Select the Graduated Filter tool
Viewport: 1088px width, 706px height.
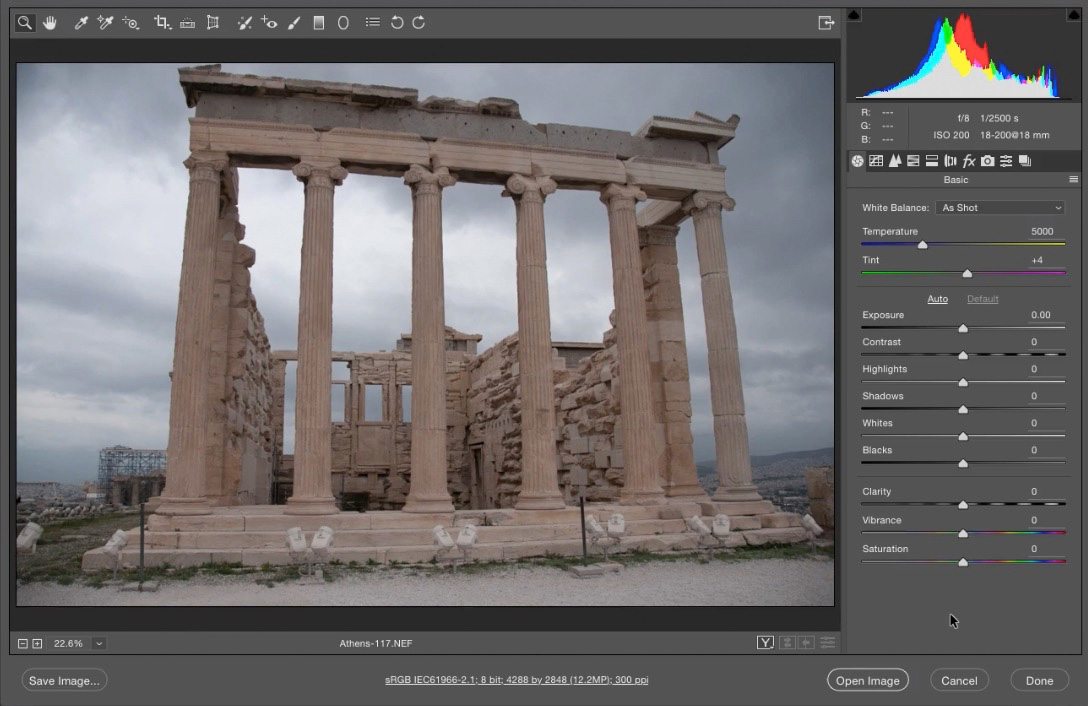pos(319,22)
